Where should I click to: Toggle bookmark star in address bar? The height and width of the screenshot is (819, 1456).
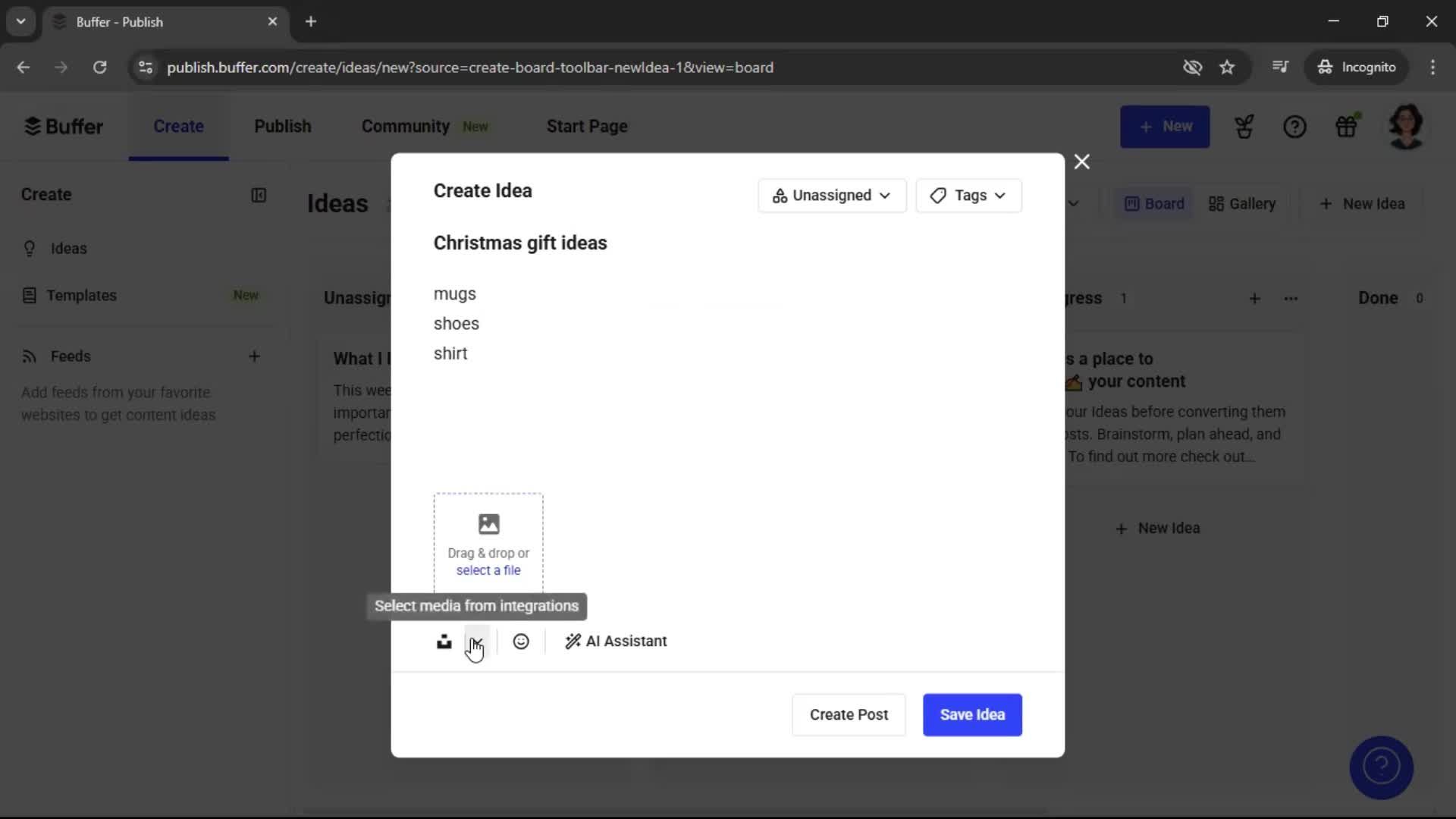tap(1227, 67)
